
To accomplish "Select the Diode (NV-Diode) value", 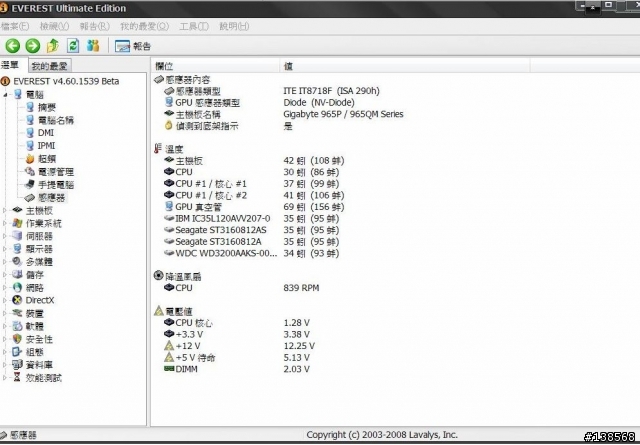I will coord(319,102).
